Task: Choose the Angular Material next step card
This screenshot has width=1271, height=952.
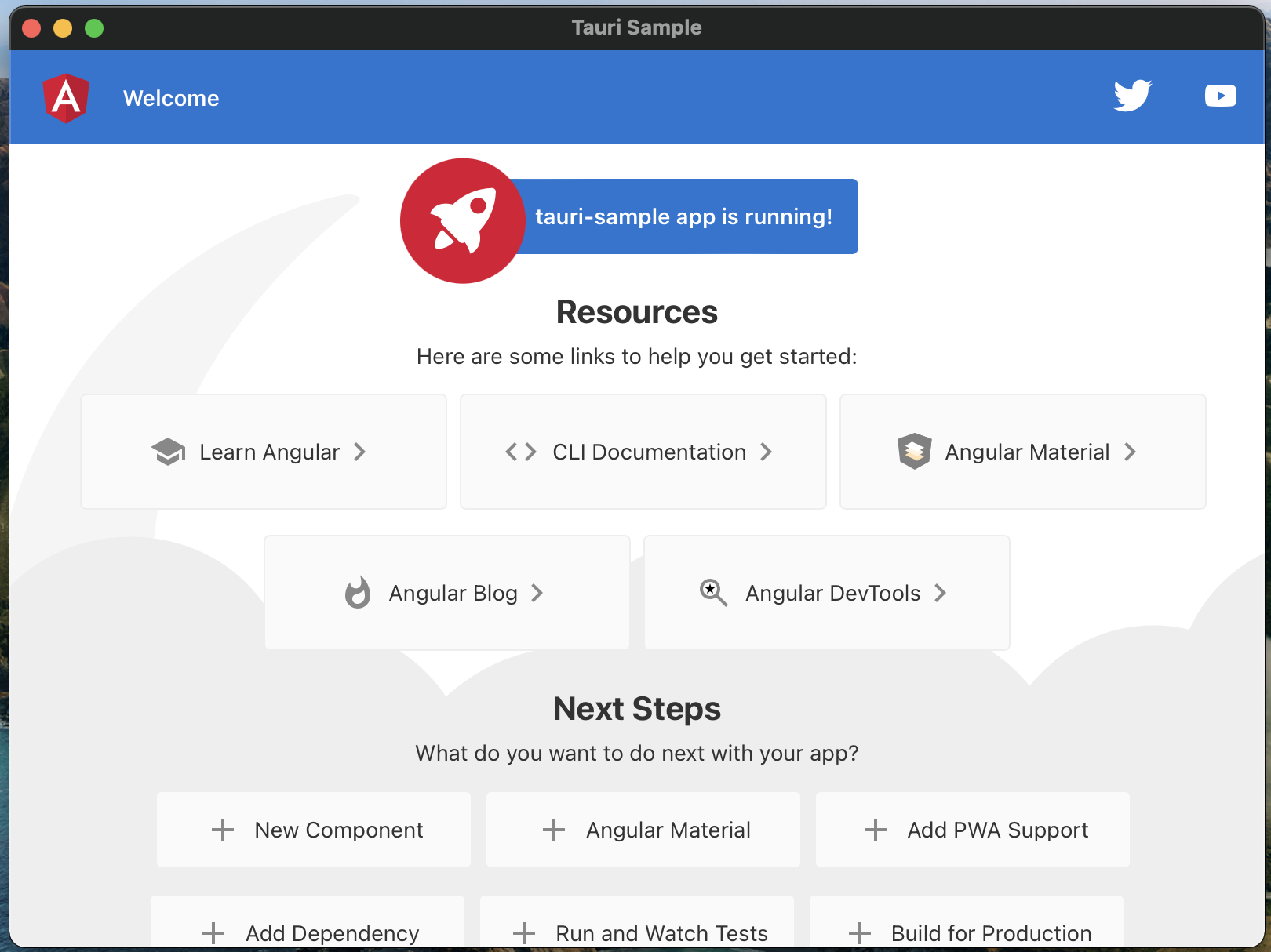Action: (x=643, y=830)
